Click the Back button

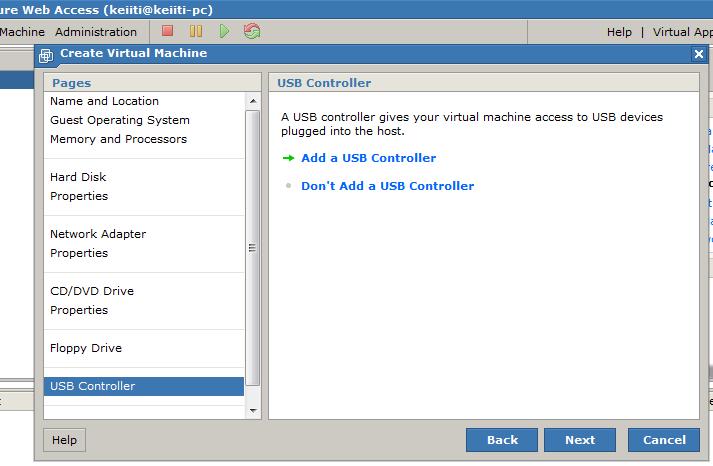(x=502, y=440)
